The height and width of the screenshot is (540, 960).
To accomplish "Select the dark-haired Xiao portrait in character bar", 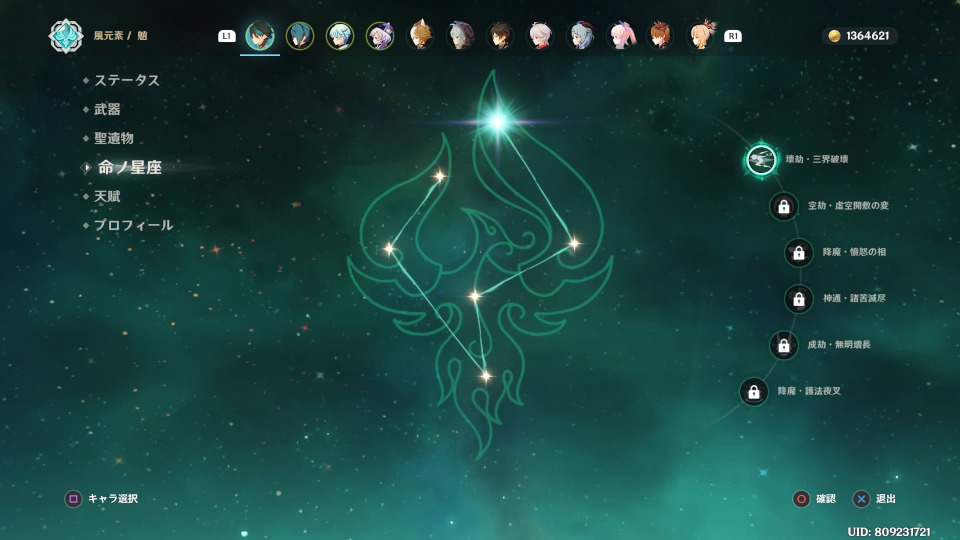I will click(260, 36).
